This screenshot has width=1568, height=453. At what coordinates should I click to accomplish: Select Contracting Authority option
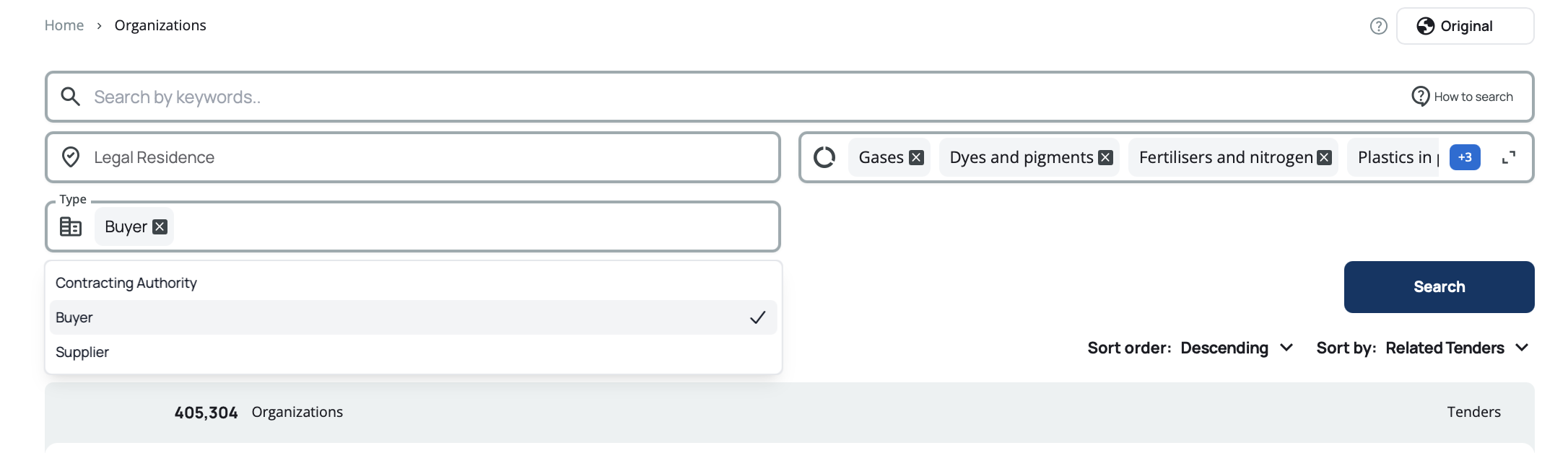(126, 283)
